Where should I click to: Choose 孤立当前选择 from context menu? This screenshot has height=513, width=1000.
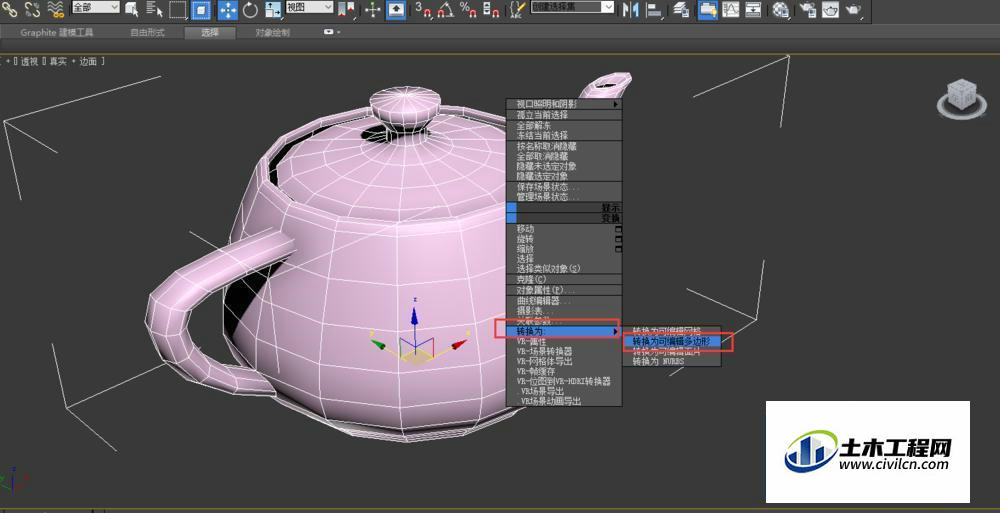[564, 115]
